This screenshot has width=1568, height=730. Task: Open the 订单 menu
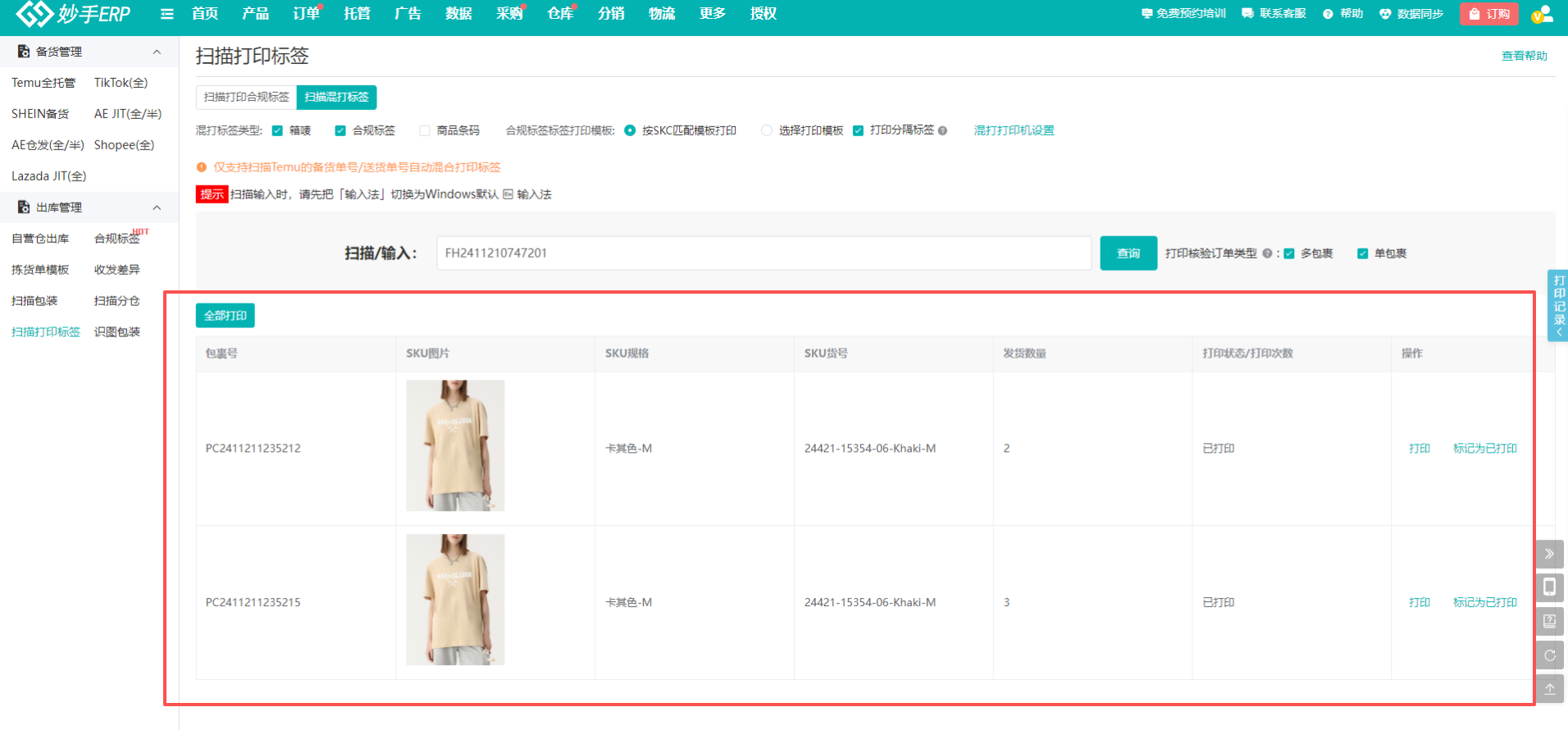tap(307, 14)
